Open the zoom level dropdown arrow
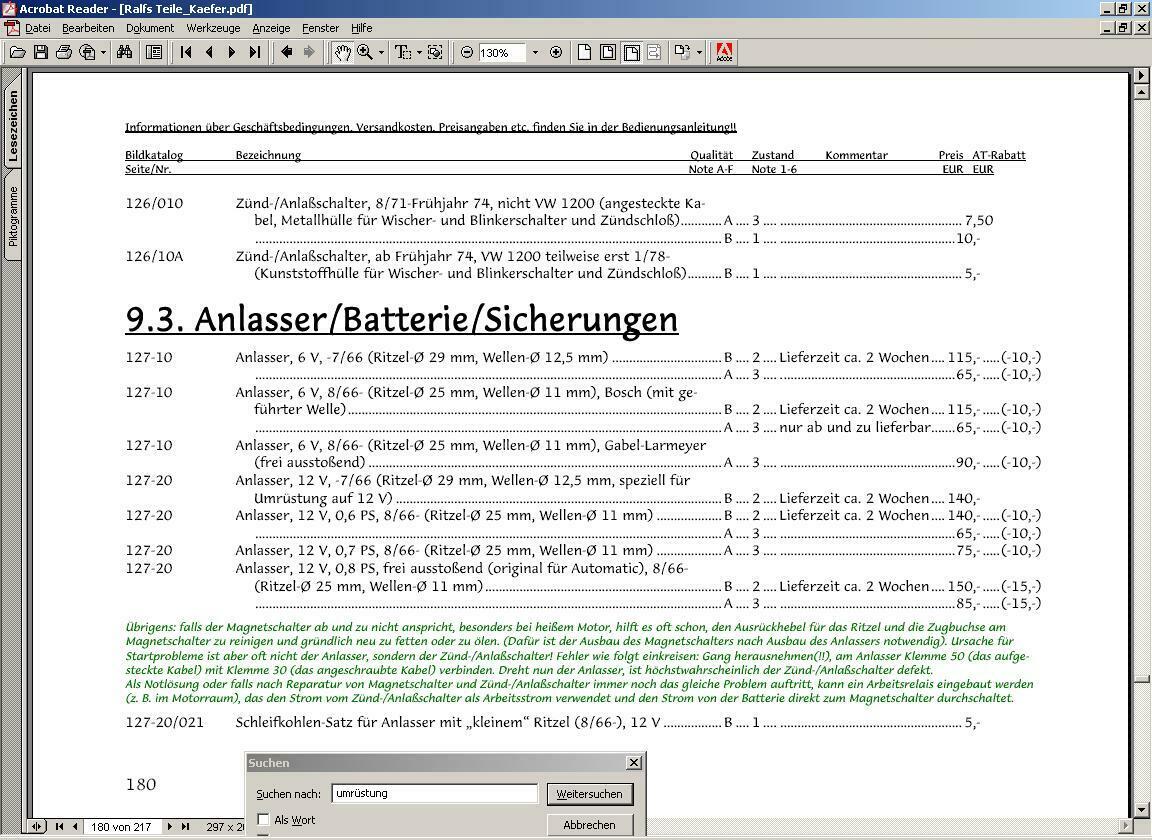Screen dimensions: 1152x840 point(535,52)
